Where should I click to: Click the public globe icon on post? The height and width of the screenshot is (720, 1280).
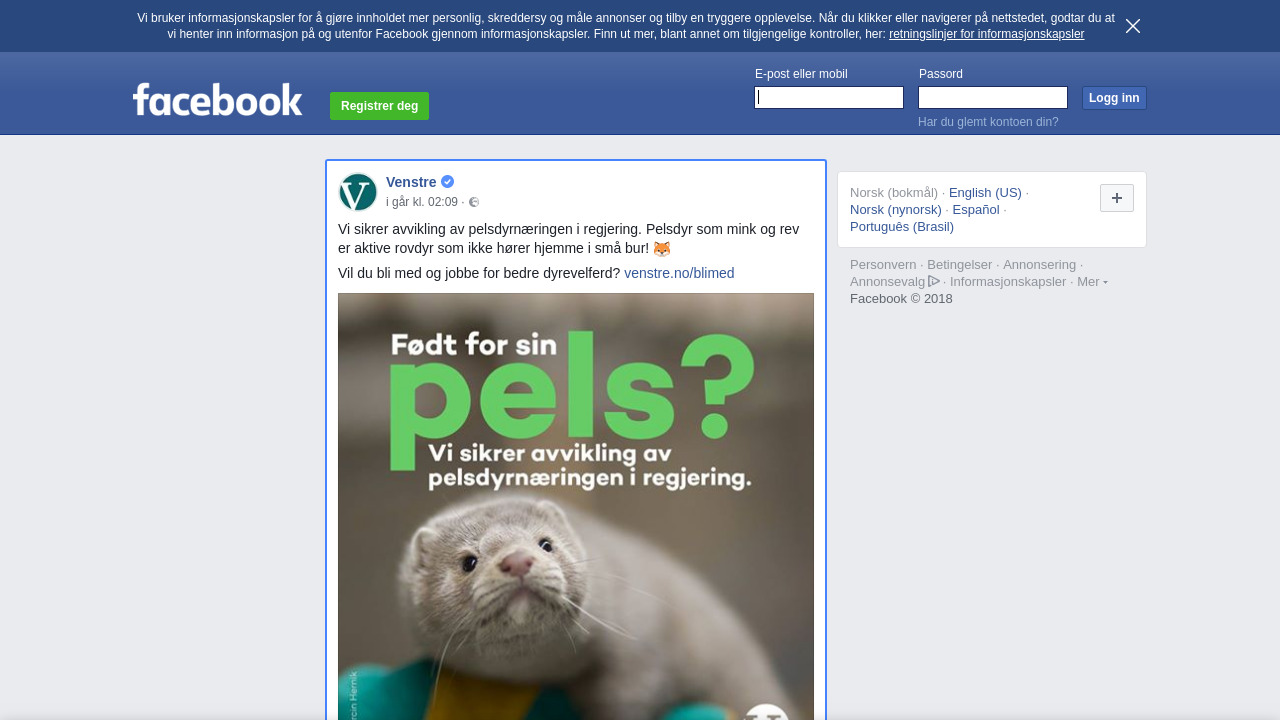(x=474, y=202)
